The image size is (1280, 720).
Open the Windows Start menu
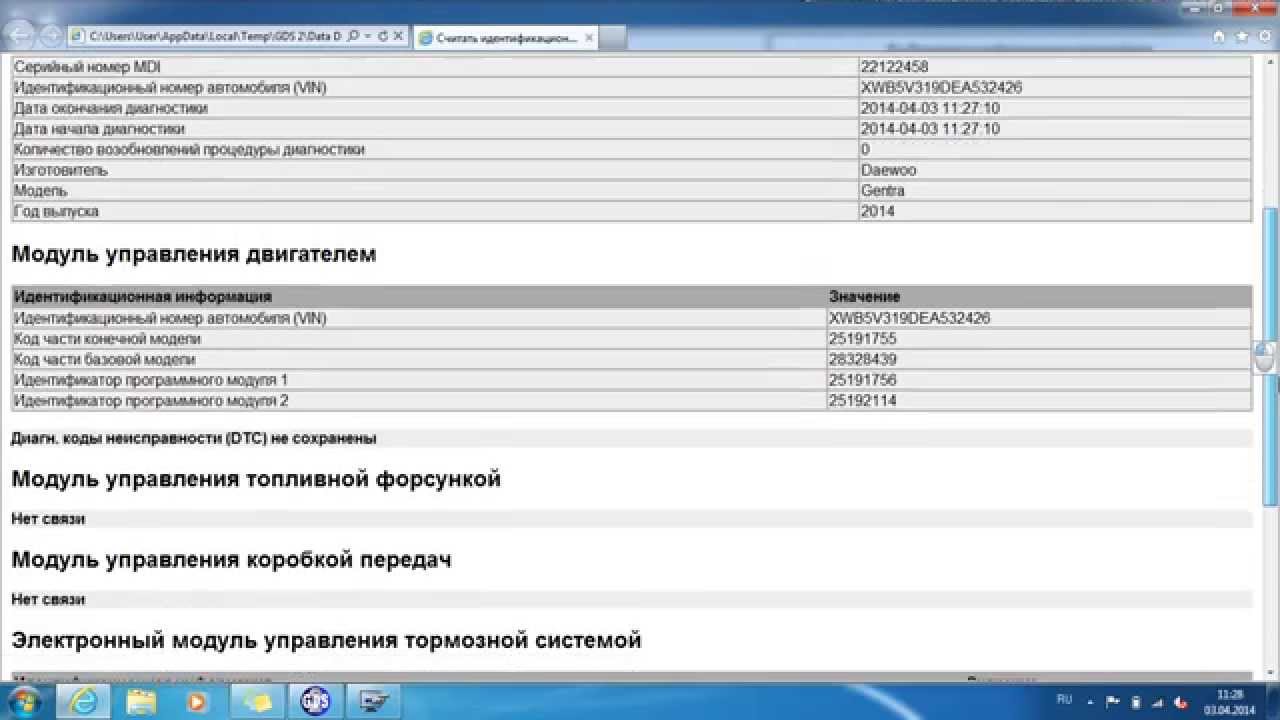coord(26,701)
